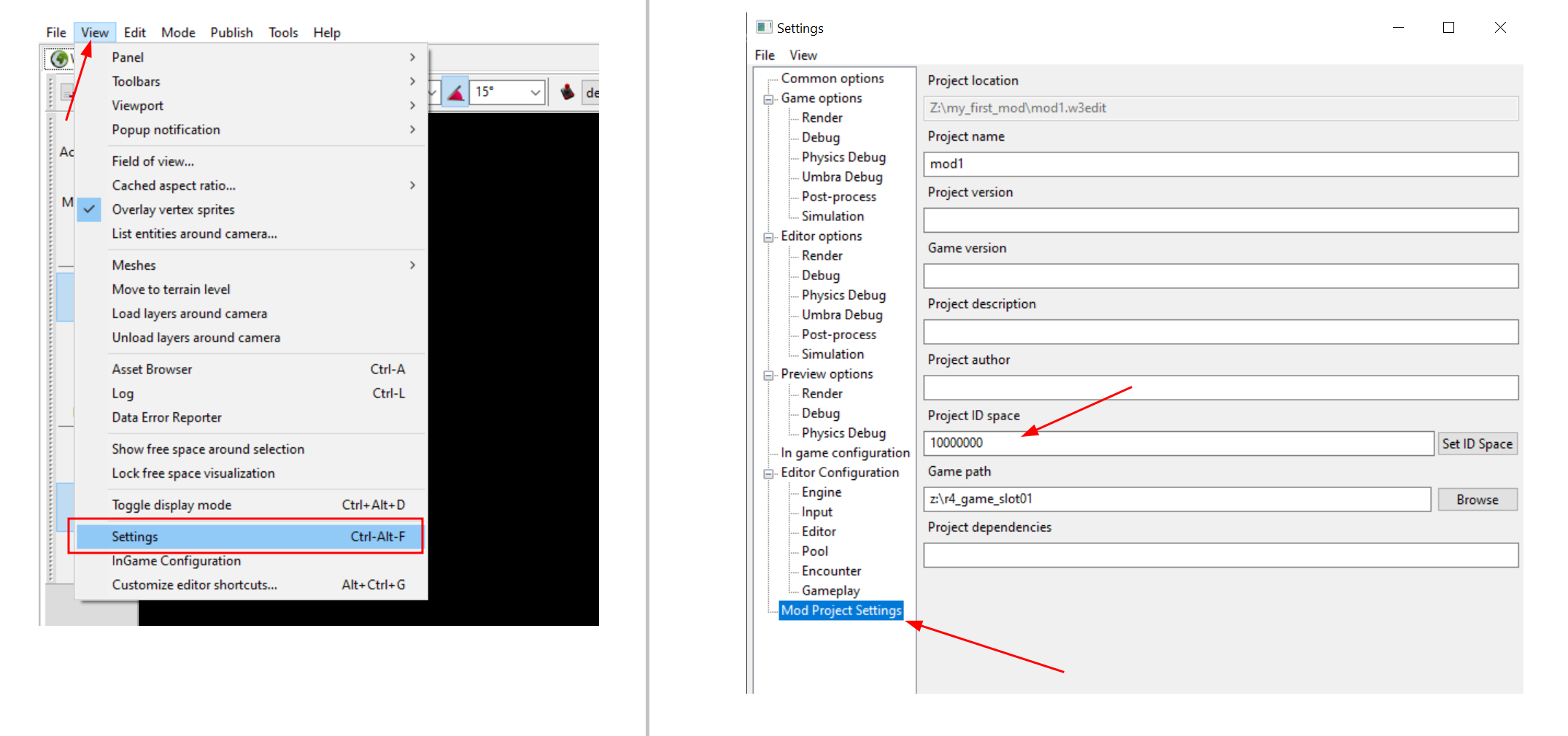Collapse the Game options tree branch
The width and height of the screenshot is (1568, 736).
(769, 98)
